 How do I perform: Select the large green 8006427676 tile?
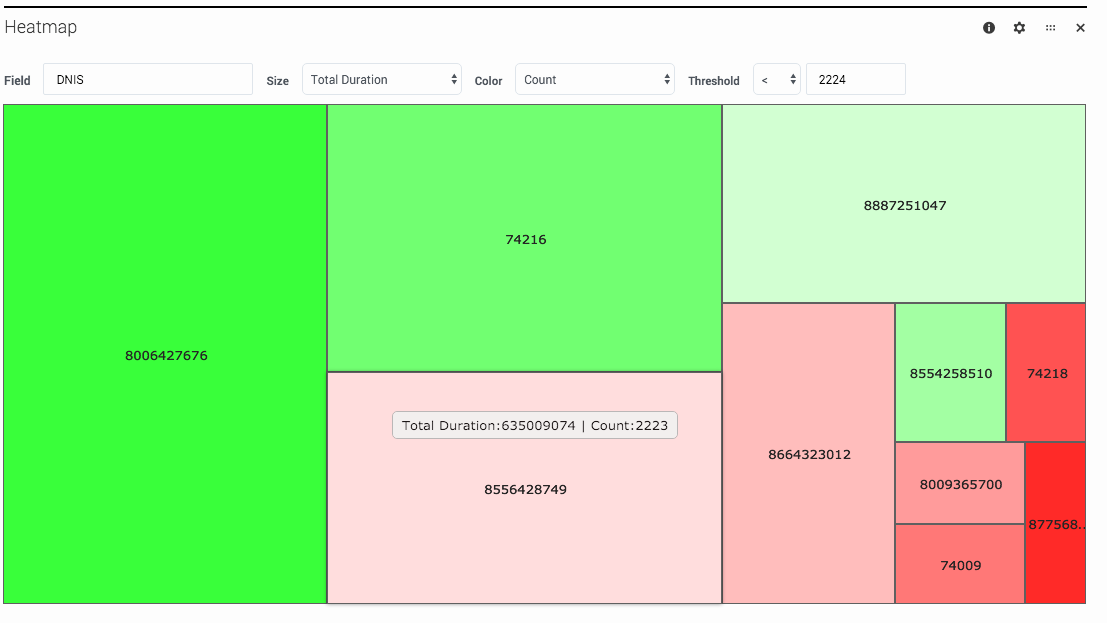pos(165,355)
